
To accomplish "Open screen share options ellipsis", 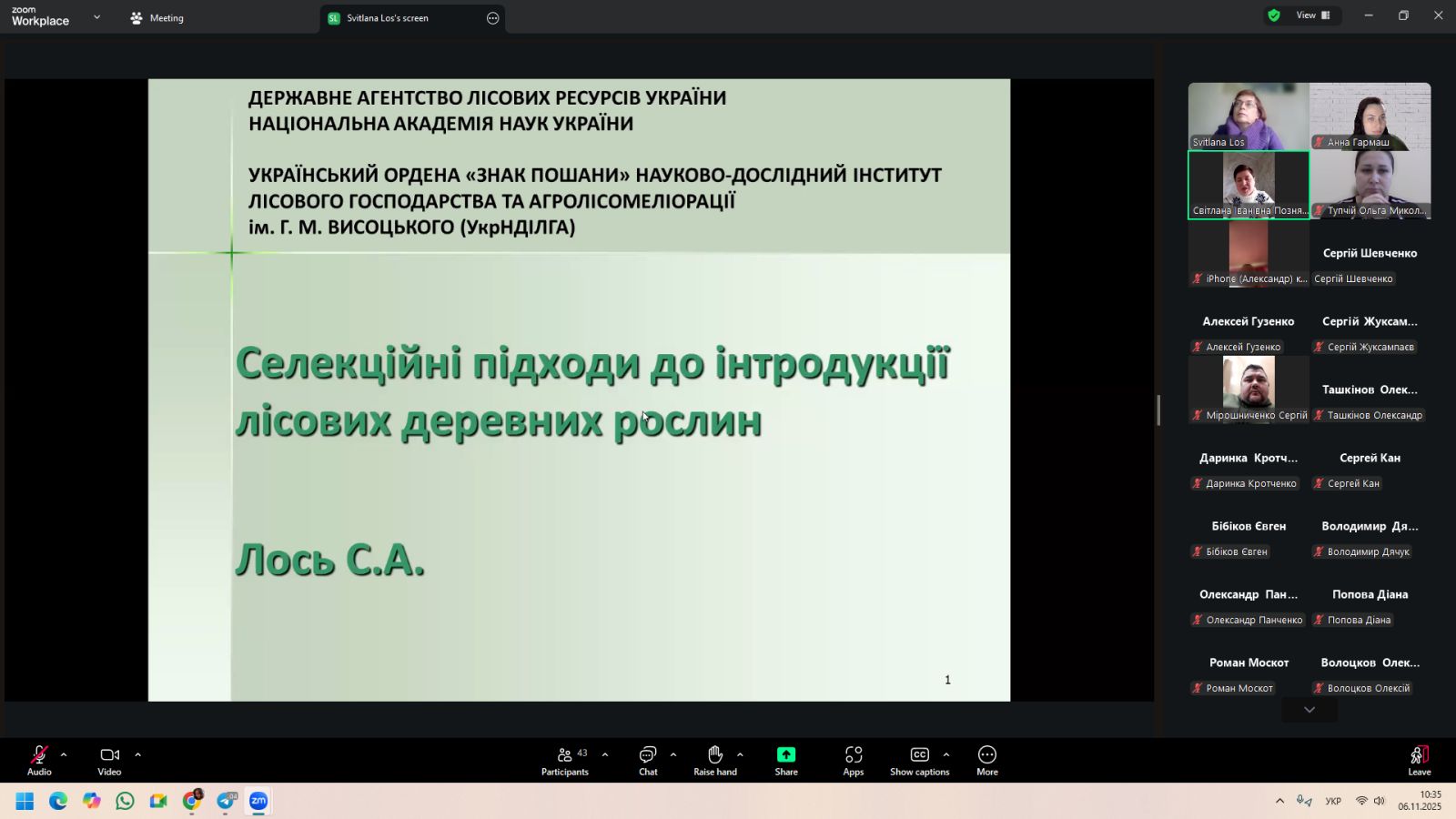I will [x=493, y=18].
